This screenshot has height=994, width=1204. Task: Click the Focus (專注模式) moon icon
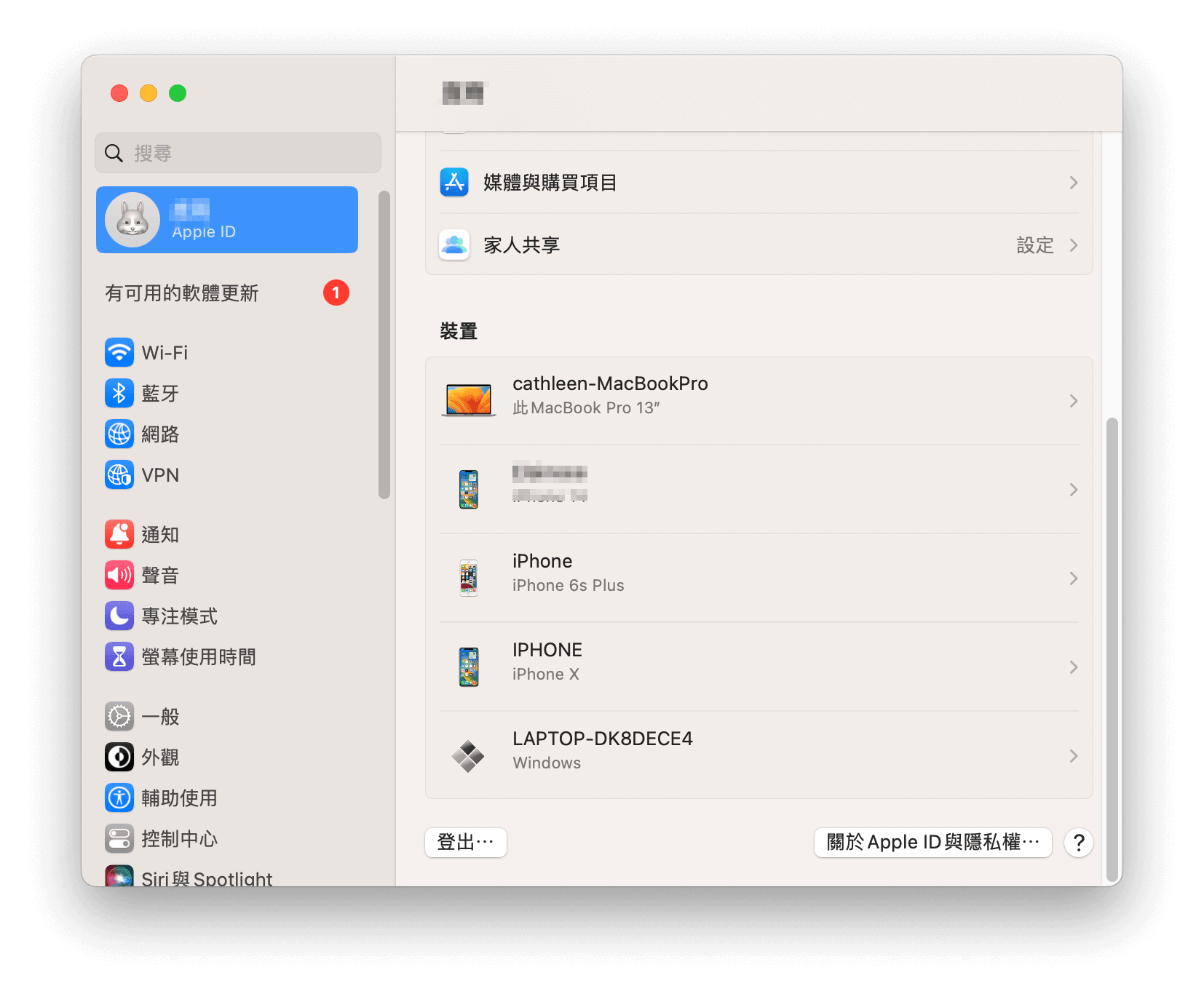[x=119, y=616]
